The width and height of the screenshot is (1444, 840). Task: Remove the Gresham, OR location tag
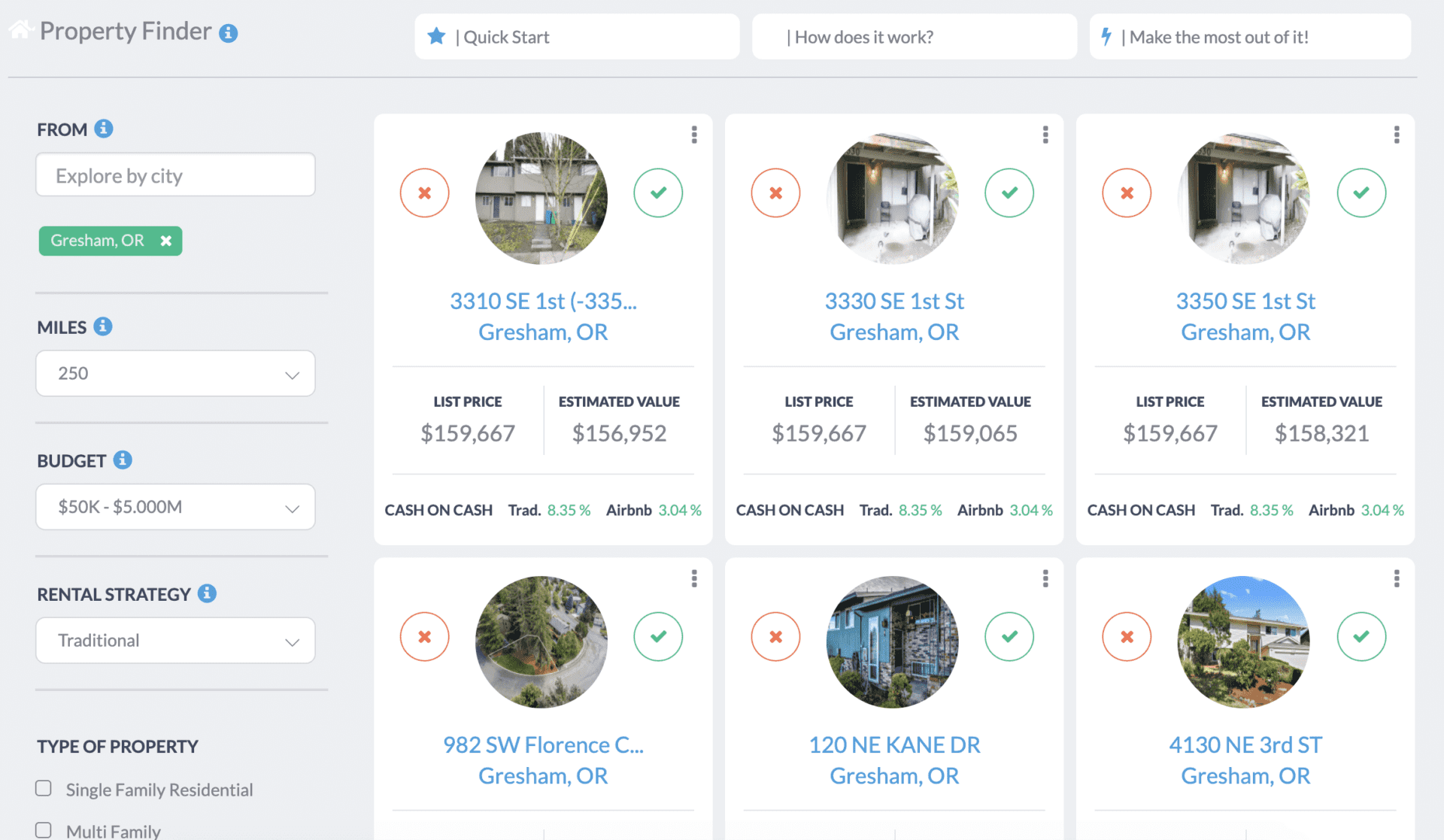coord(165,241)
